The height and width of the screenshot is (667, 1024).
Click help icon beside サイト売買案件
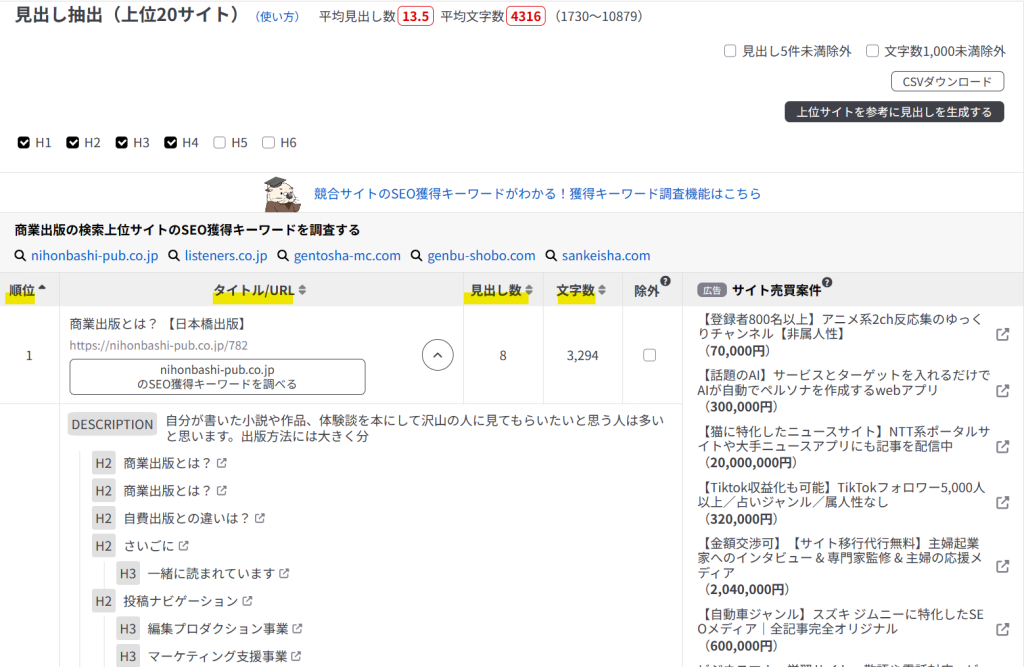pos(827,283)
